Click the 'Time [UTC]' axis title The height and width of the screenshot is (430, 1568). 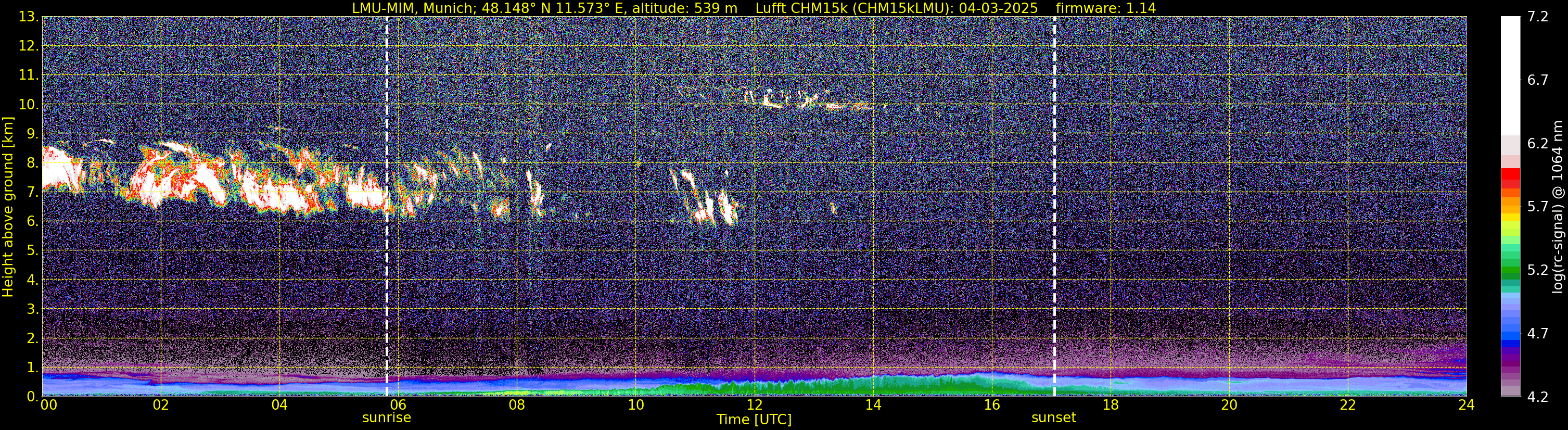pos(754,420)
